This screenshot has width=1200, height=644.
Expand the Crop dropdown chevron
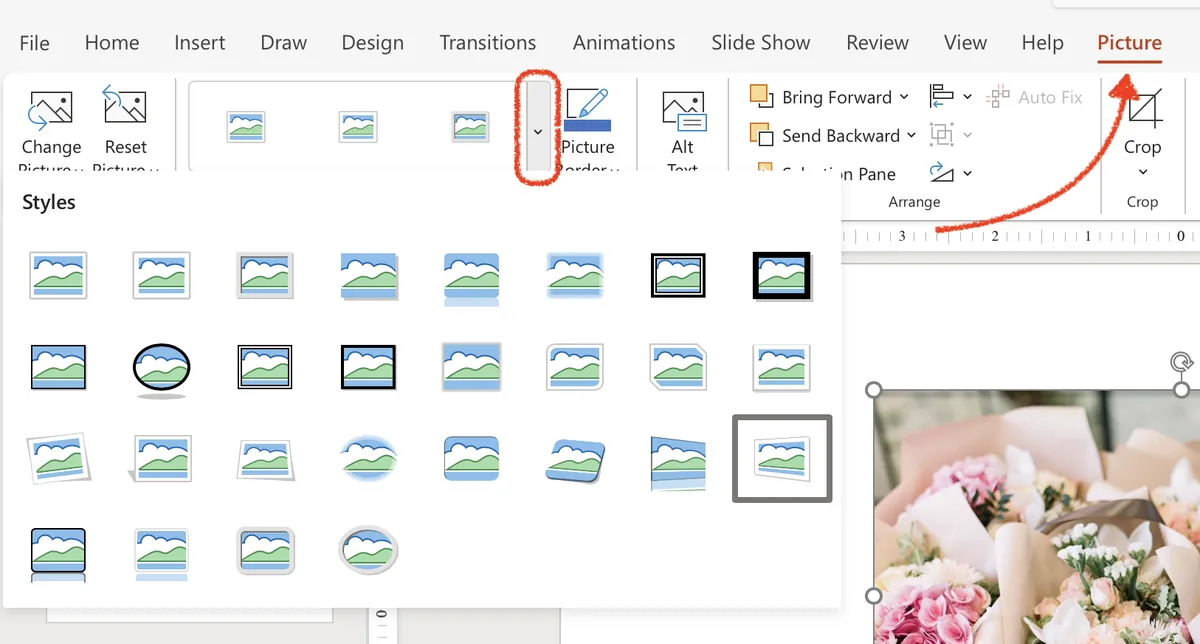point(1143,172)
